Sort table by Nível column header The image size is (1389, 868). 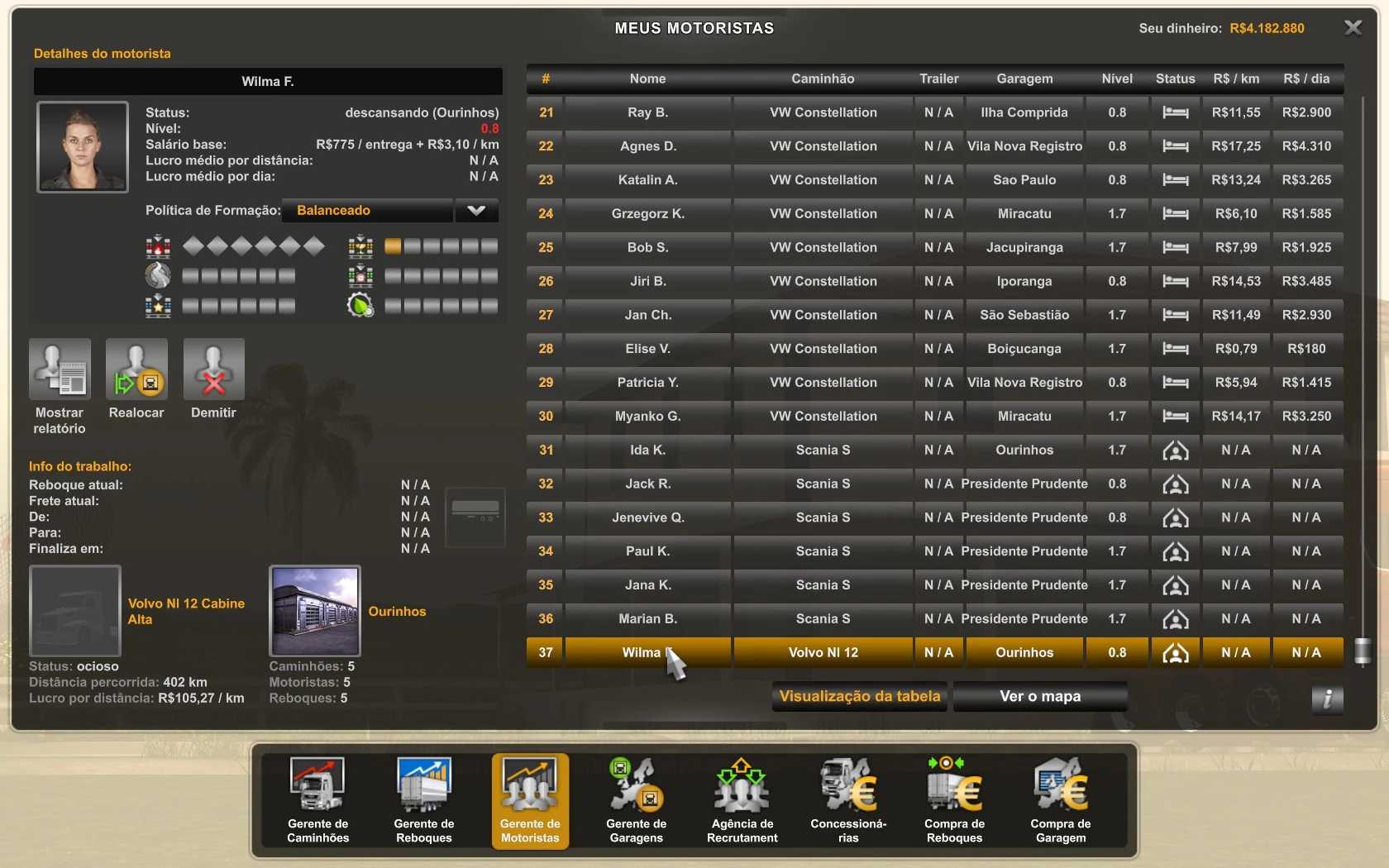1116,79
